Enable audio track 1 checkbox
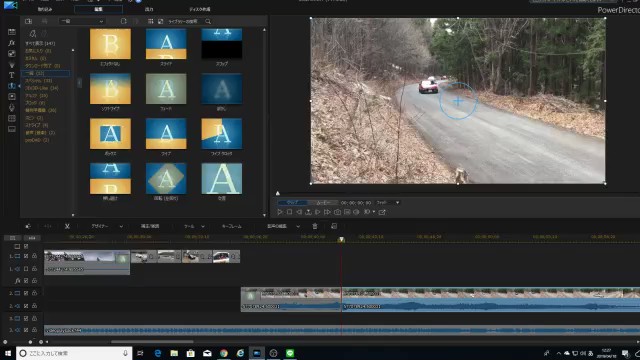 [x=26, y=269]
